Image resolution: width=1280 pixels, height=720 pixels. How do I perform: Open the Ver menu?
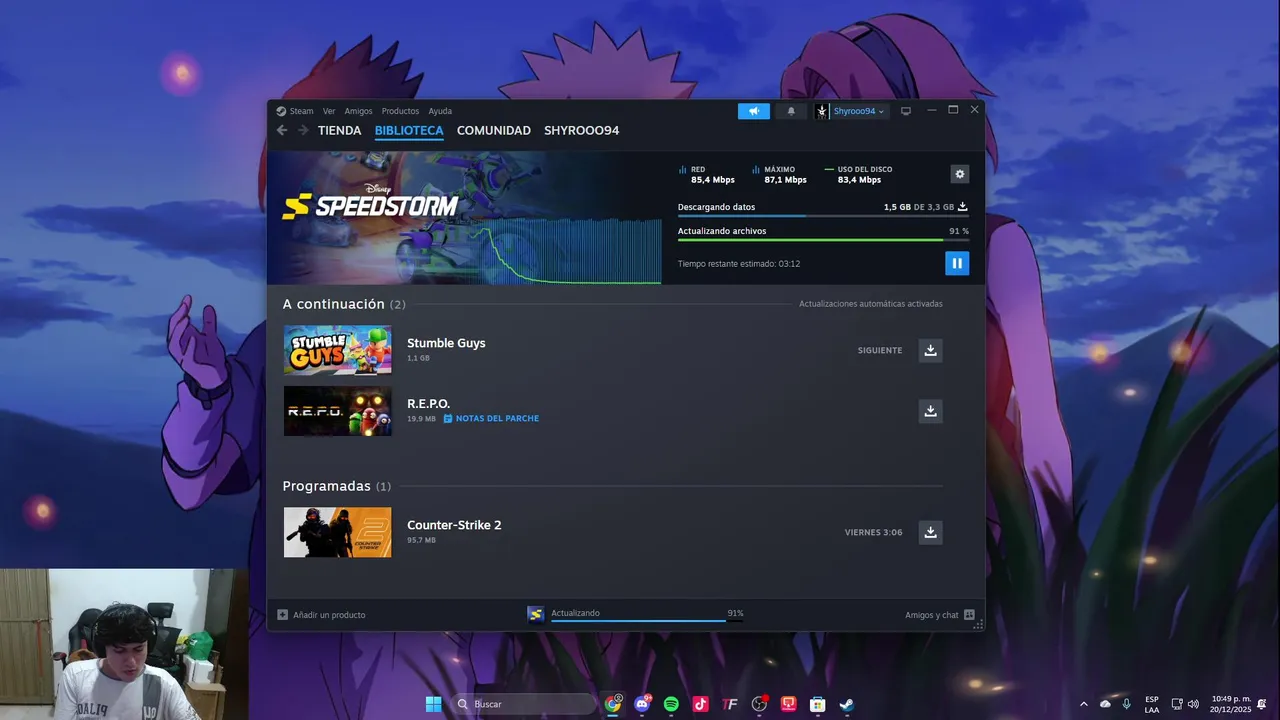(x=329, y=111)
